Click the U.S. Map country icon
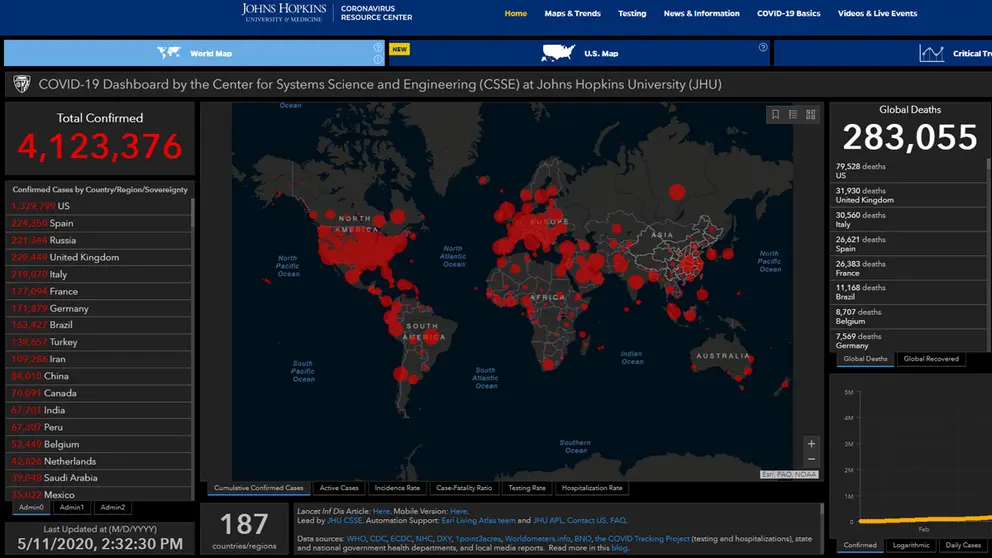Screen dimensions: 992x558 click(558, 53)
